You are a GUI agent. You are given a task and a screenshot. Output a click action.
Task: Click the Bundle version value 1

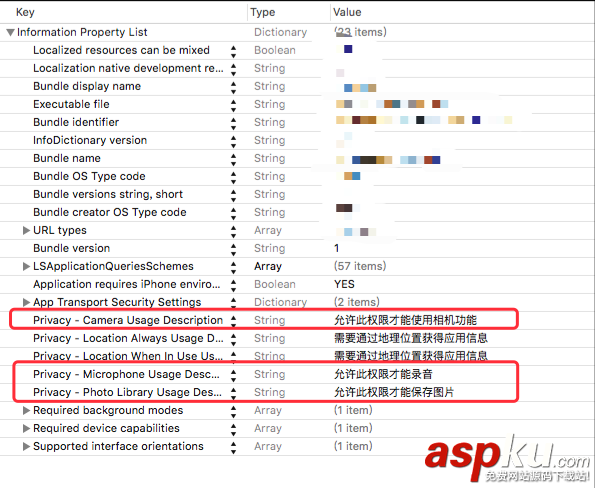337,248
